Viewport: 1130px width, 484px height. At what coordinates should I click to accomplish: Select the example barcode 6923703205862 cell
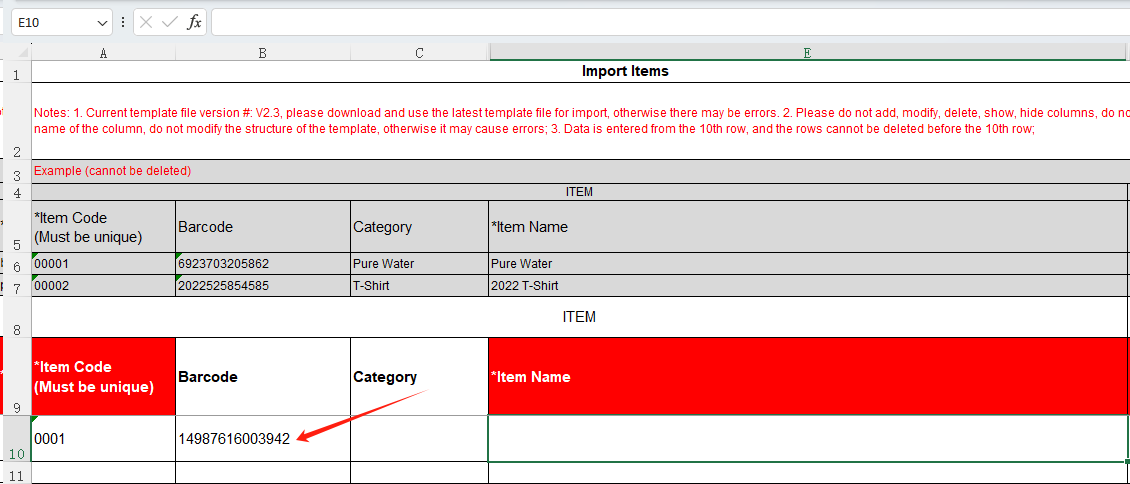pyautogui.click(x=262, y=264)
